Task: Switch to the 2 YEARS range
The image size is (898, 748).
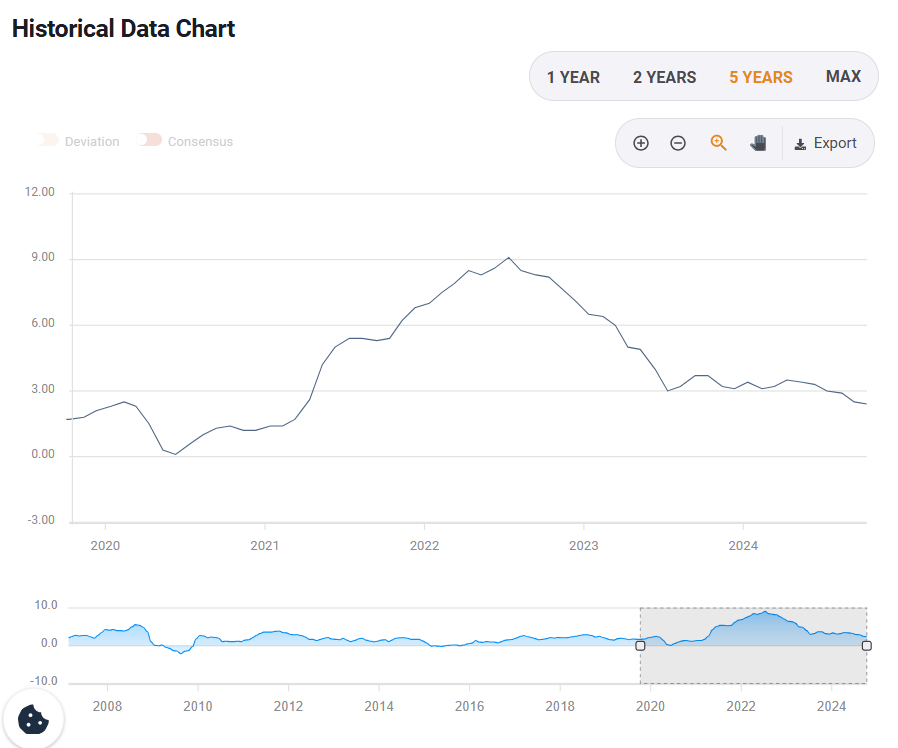Action: click(x=664, y=77)
